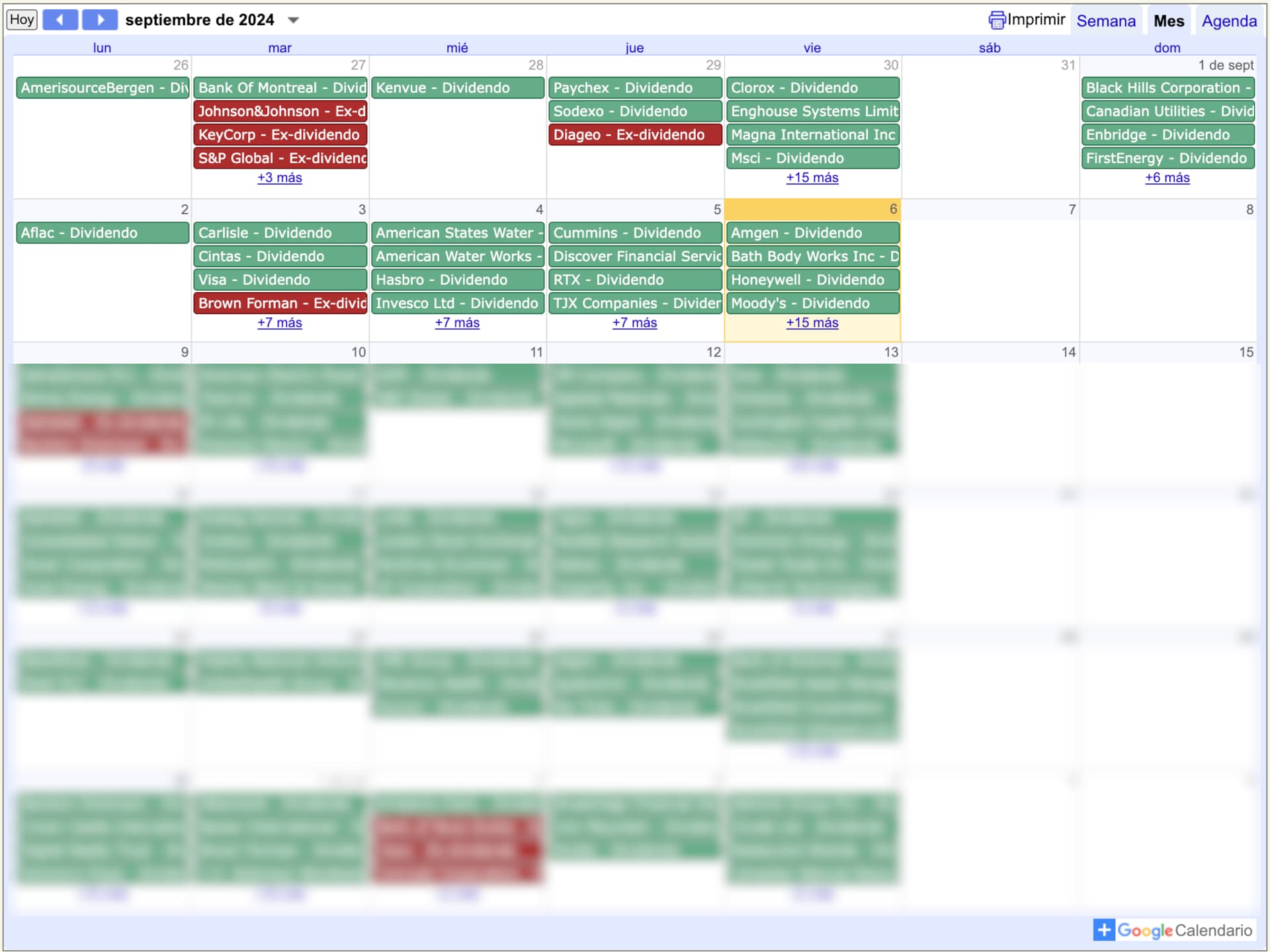
Task: Open FirstEnergy Dividendo event
Action: click(x=1168, y=158)
